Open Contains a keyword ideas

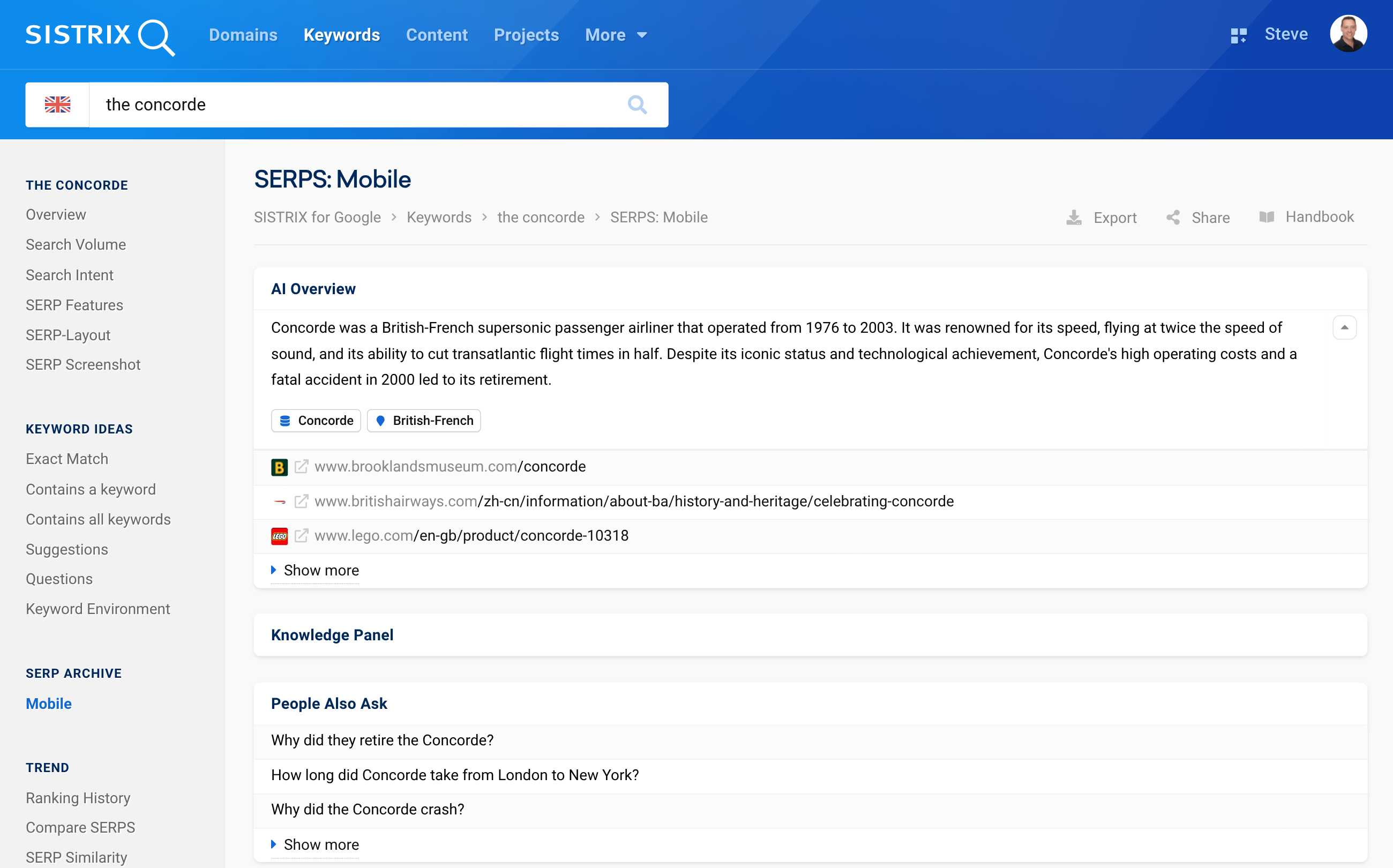(91, 489)
